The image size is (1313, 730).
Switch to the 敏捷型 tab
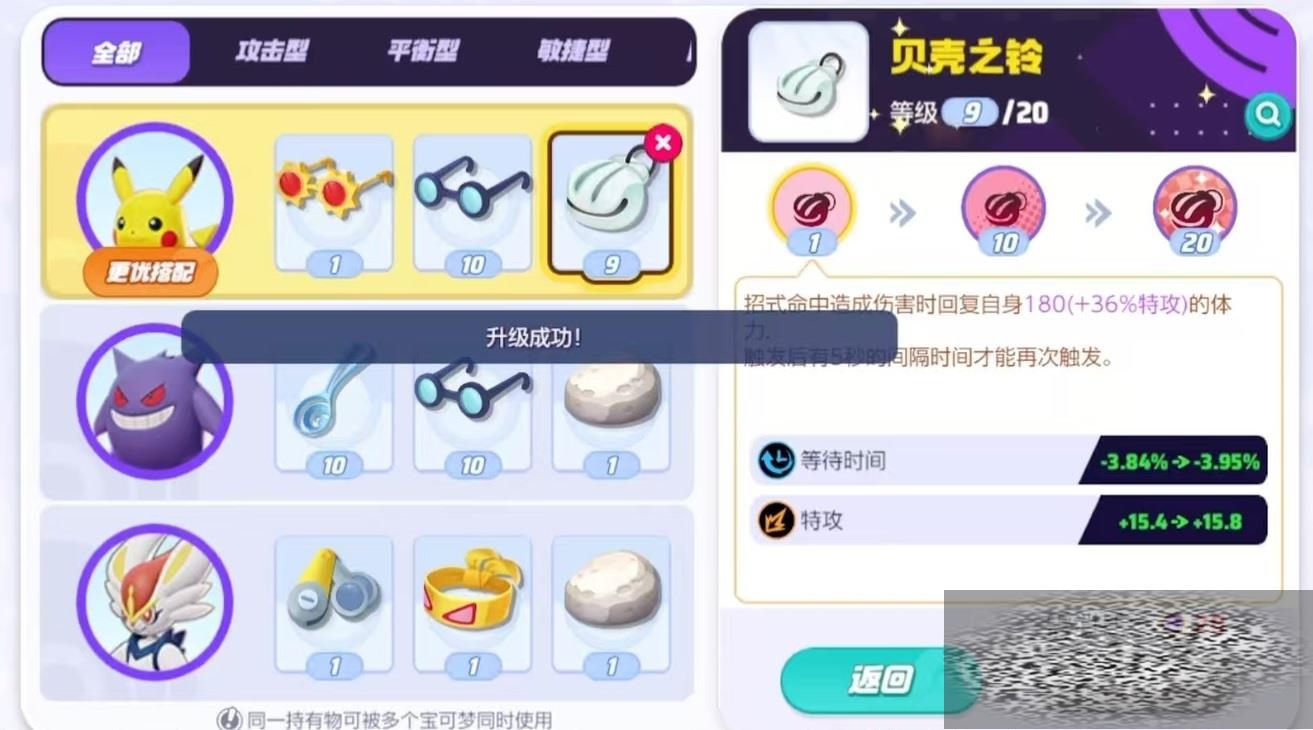(572, 51)
